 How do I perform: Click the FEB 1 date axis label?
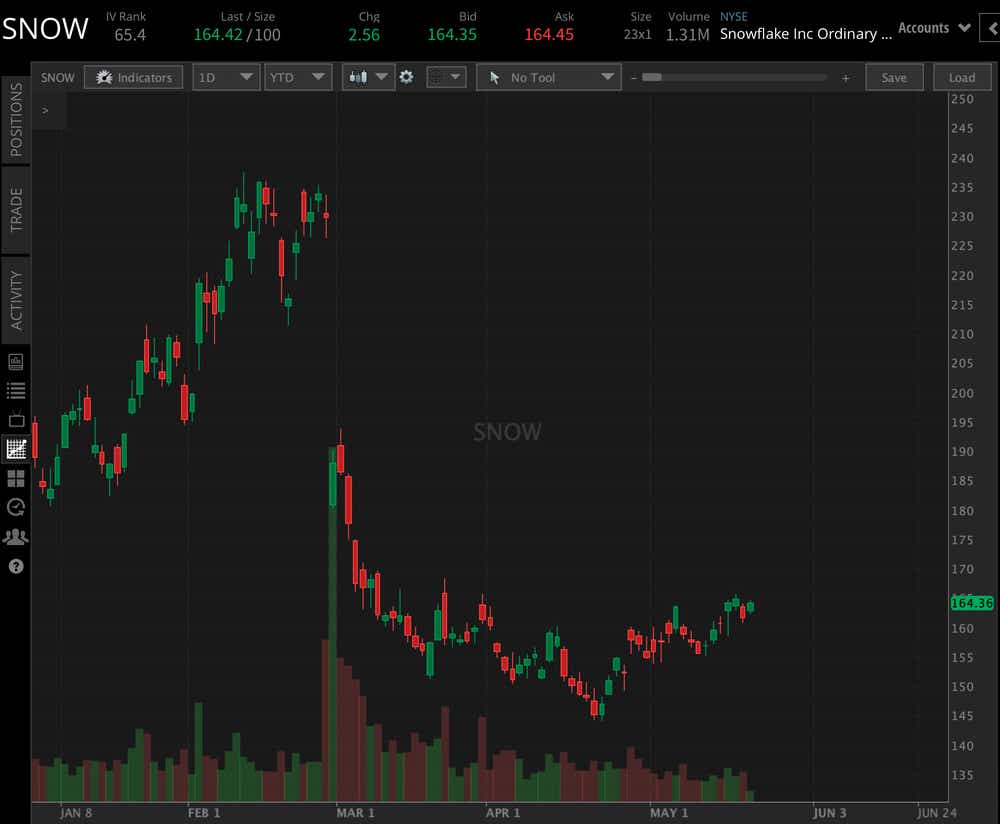pyautogui.click(x=204, y=813)
